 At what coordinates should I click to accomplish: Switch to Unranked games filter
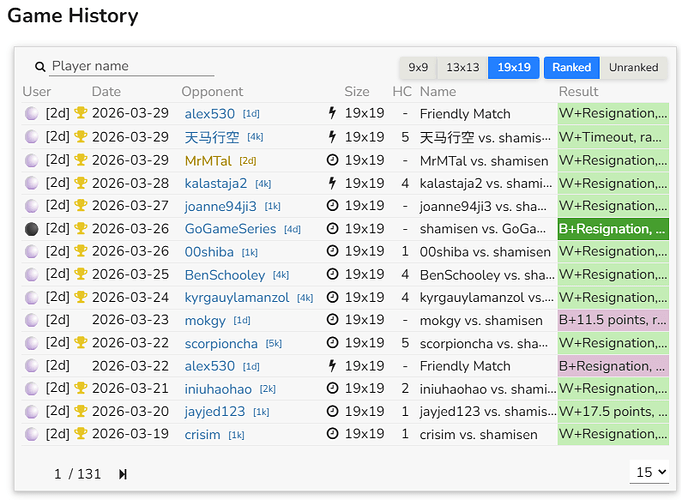634,68
